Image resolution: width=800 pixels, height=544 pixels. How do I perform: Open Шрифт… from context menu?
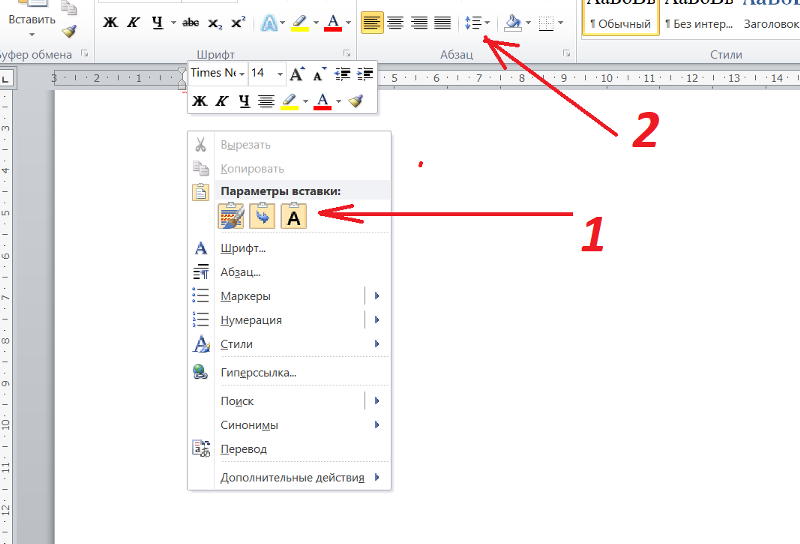tap(289, 249)
